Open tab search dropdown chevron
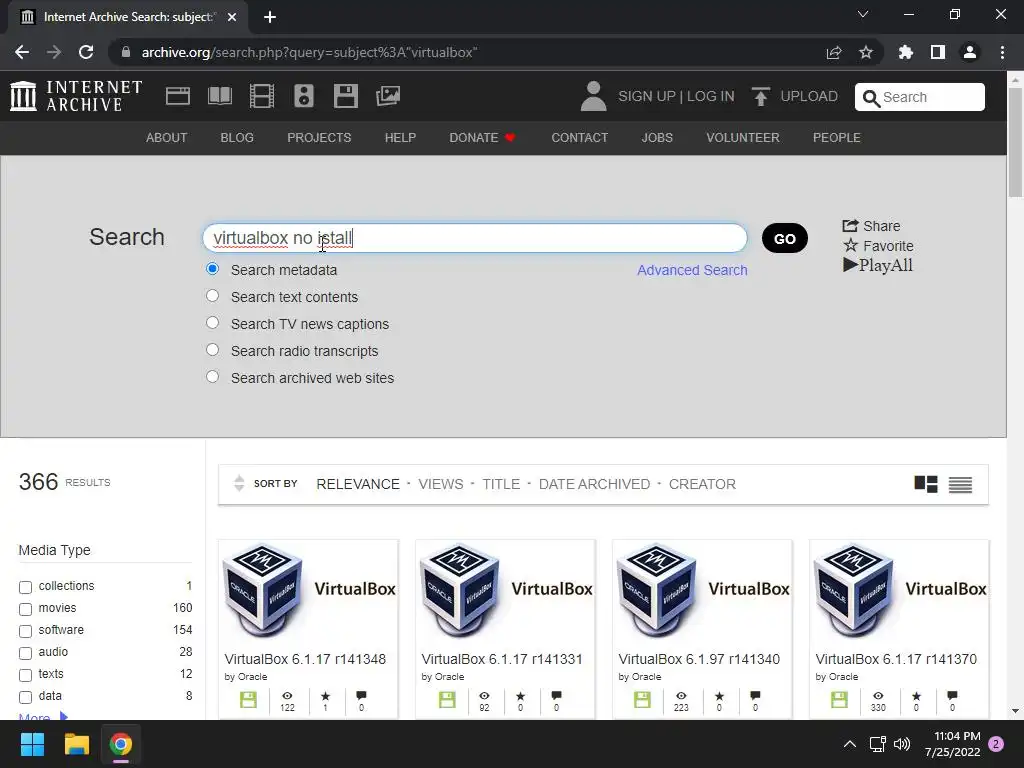1024x768 pixels. coord(863,14)
